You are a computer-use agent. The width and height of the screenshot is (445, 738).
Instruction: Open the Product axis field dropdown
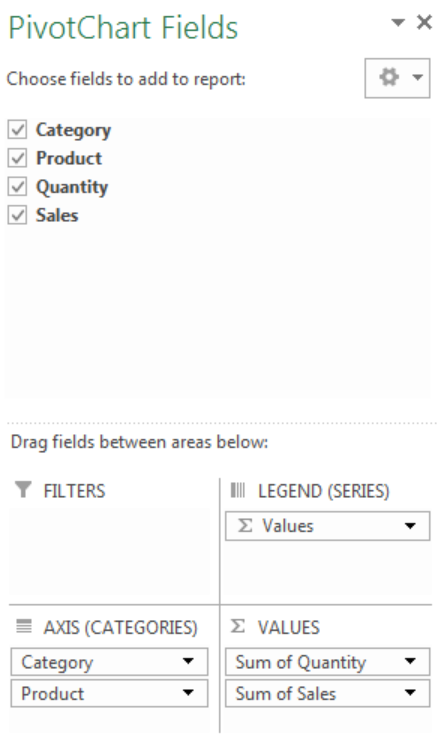[x=188, y=693]
